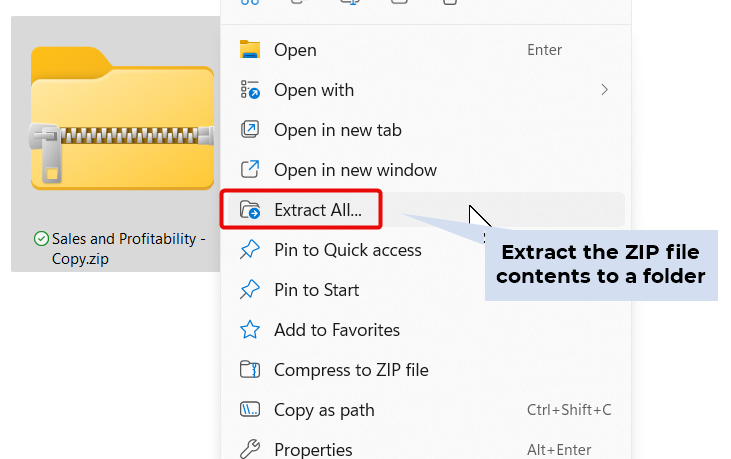Click the Open in new tab icon
731x459 pixels.
250,130
